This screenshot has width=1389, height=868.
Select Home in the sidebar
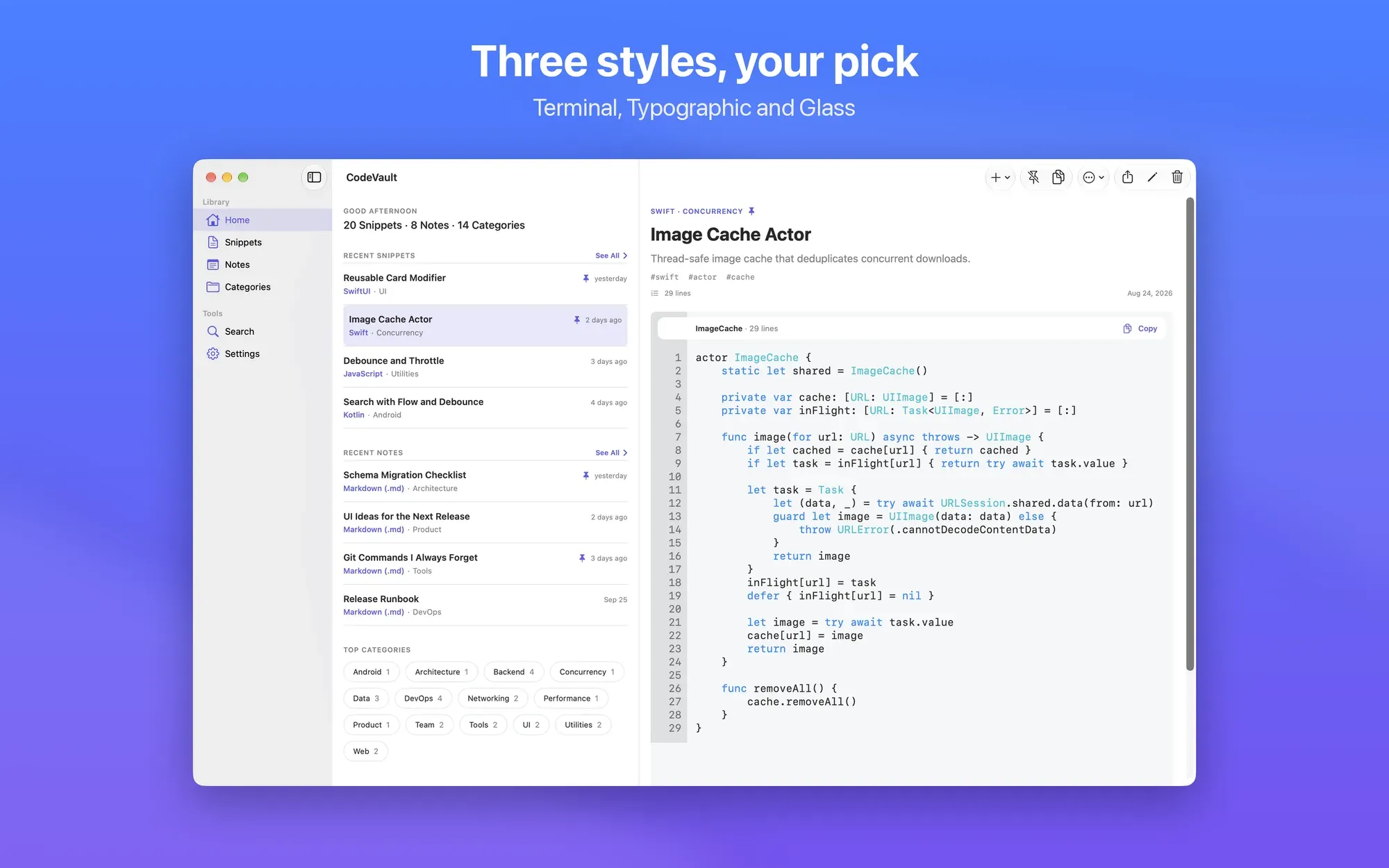(x=263, y=220)
